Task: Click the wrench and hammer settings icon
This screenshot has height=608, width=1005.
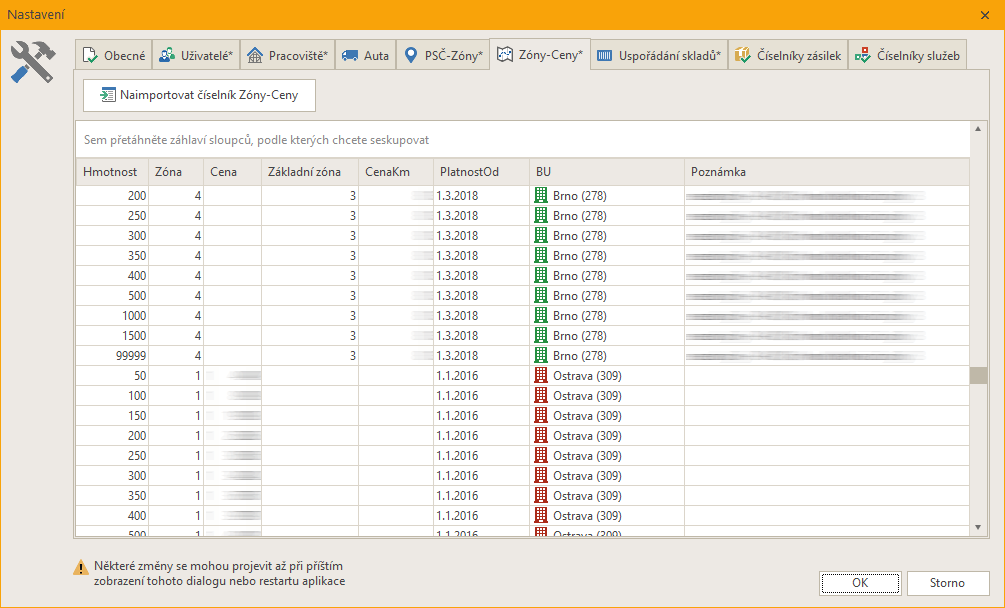Action: (x=32, y=62)
